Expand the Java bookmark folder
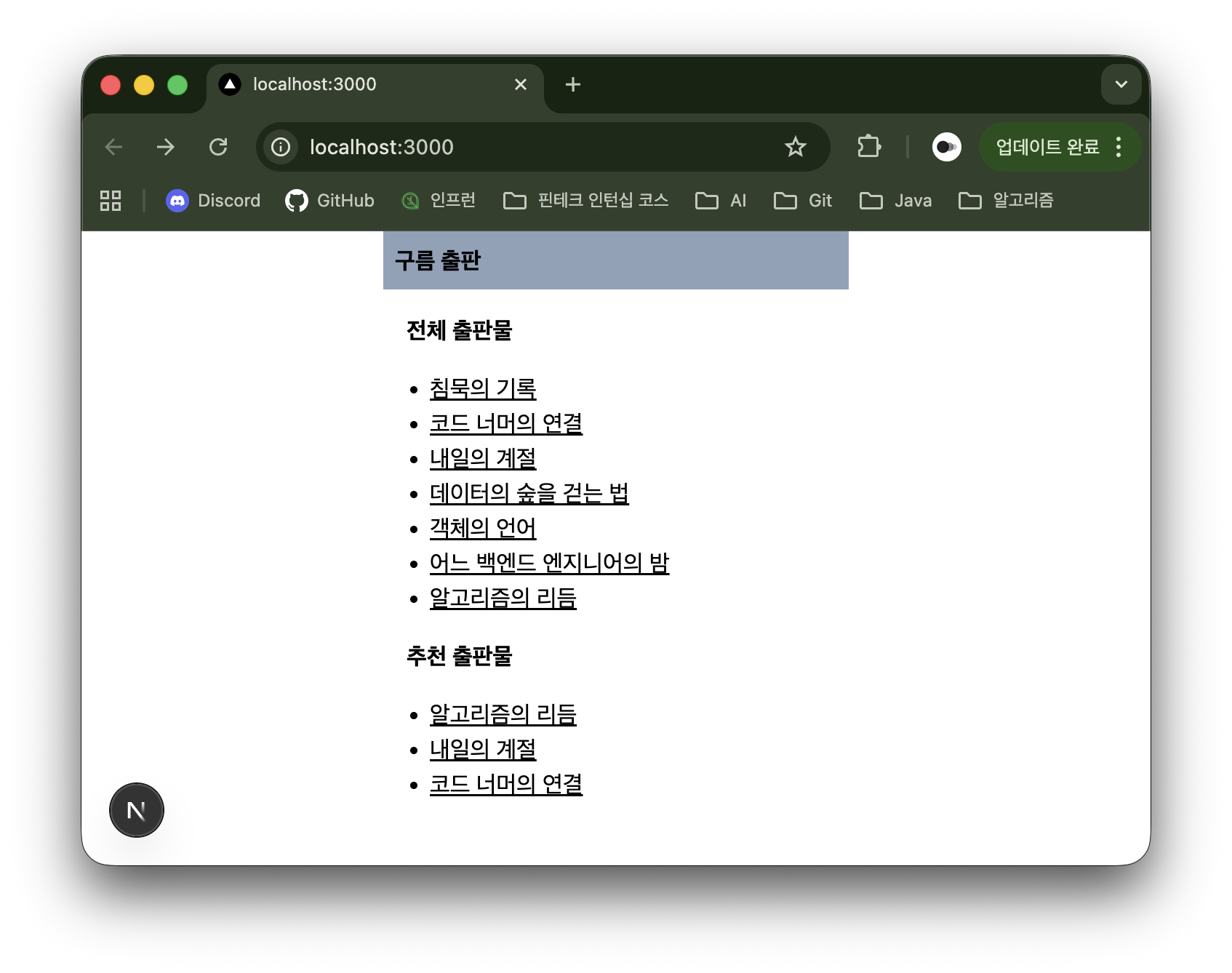The width and height of the screenshot is (1232, 973). pyautogui.click(x=896, y=201)
